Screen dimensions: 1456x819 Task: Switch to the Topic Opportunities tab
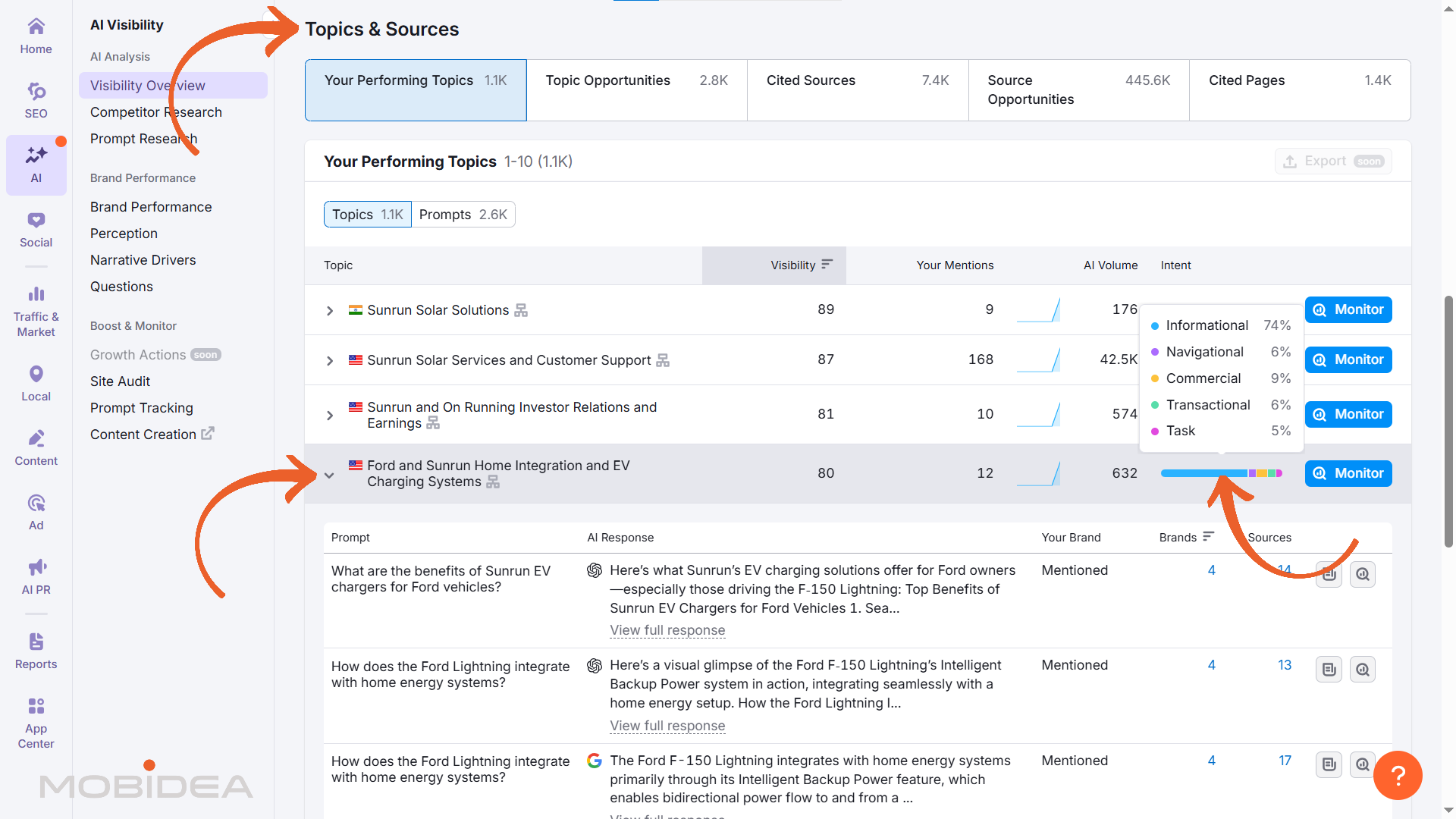click(x=607, y=80)
